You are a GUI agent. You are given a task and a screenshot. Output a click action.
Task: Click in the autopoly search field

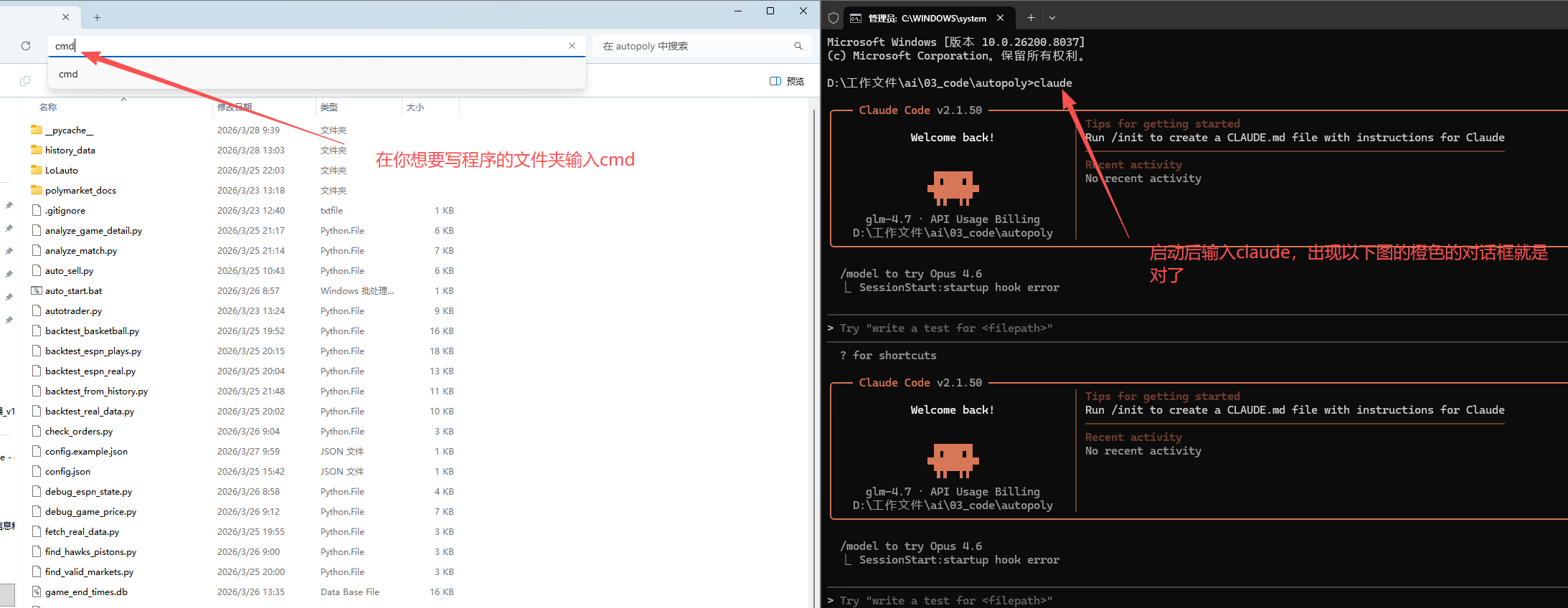pyautogui.click(x=692, y=46)
